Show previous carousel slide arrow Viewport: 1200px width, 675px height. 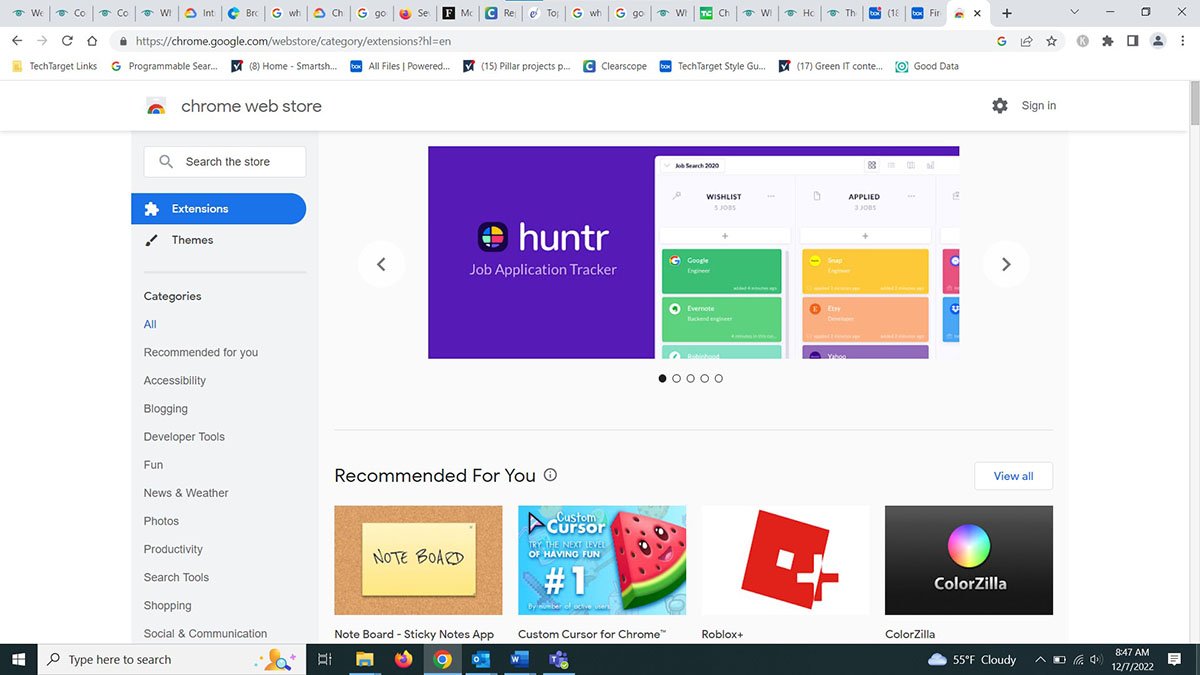tap(381, 264)
